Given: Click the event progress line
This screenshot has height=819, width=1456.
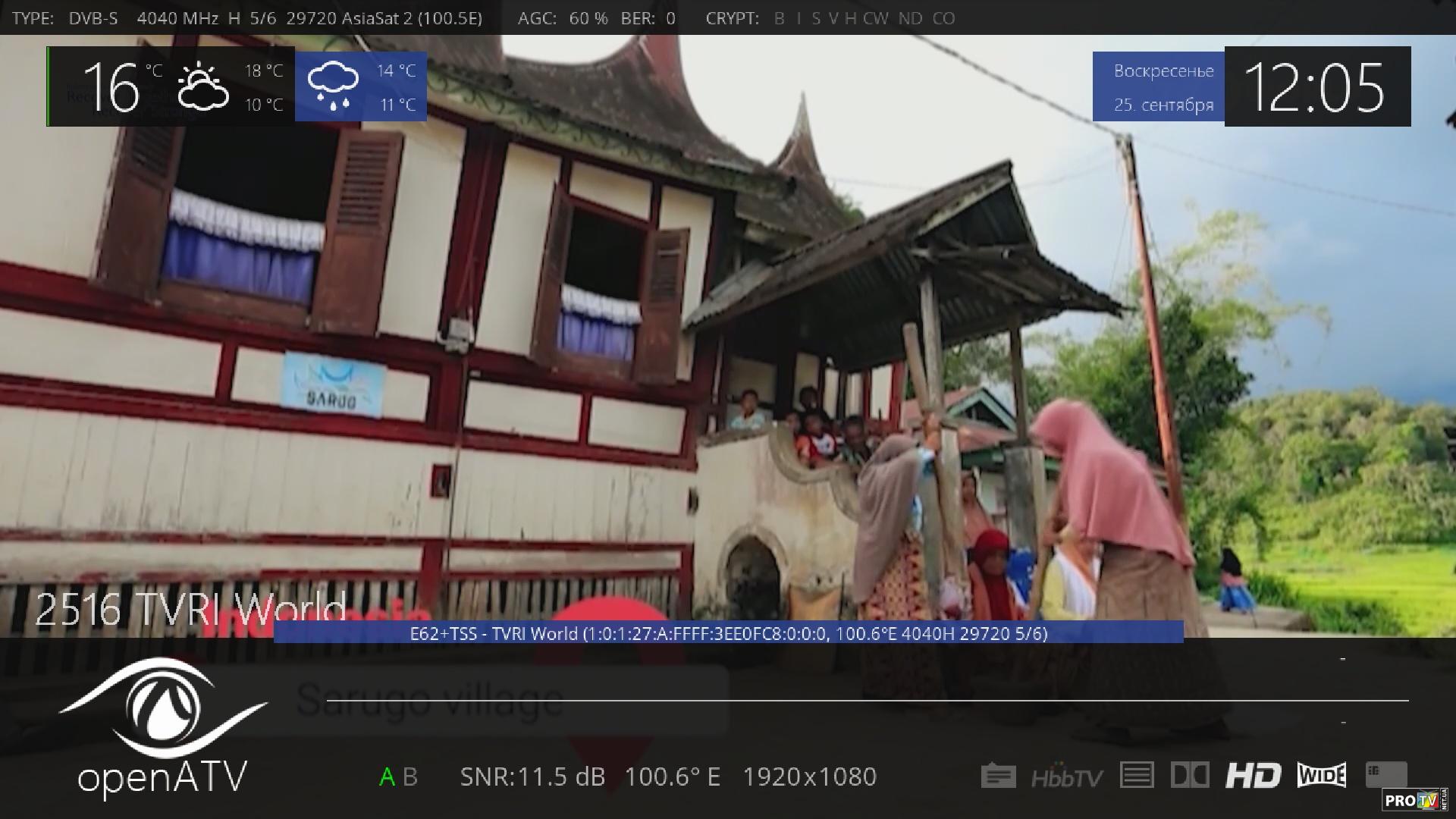Looking at the screenshot, I should click(867, 700).
